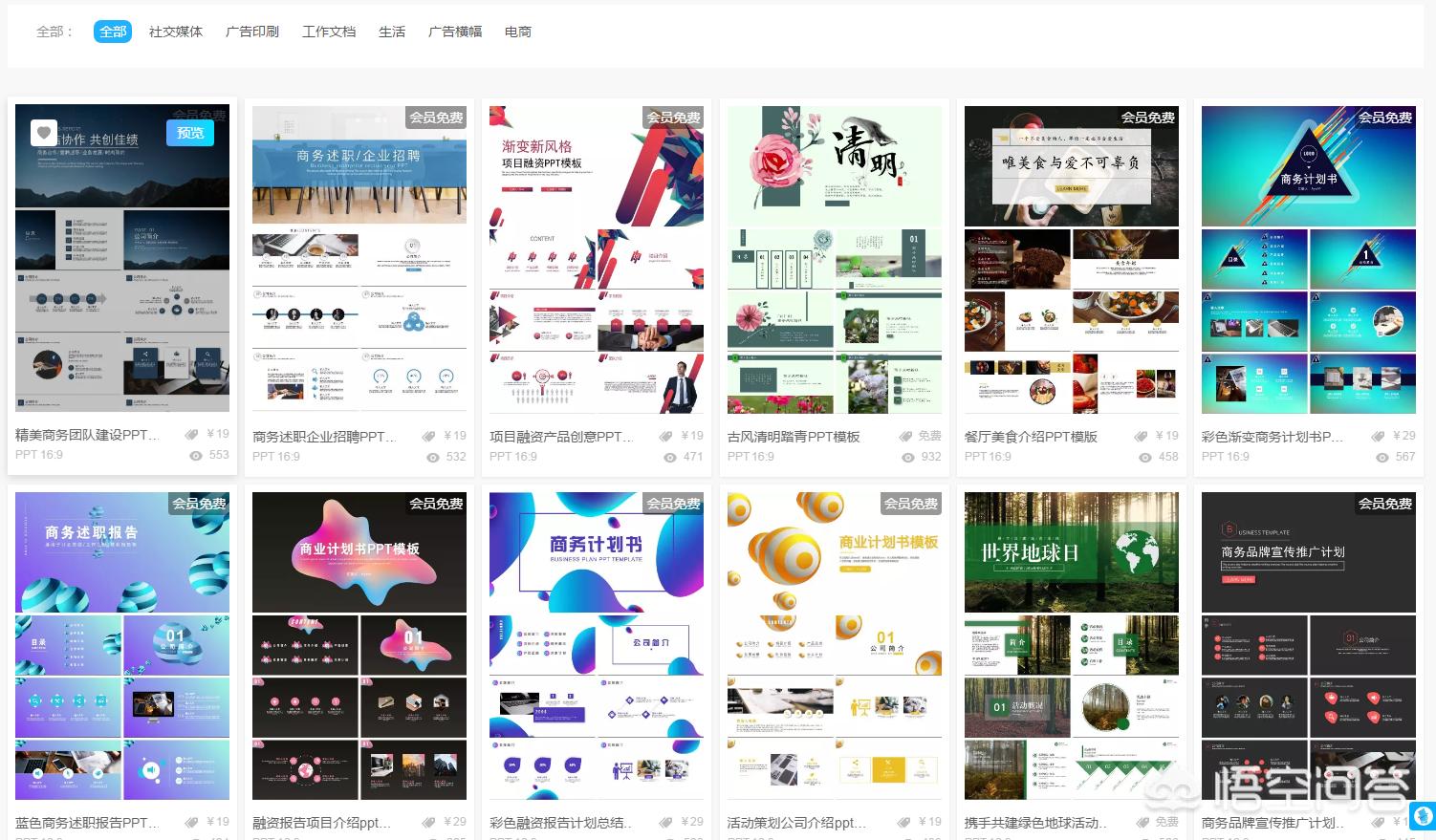Click title 商务述职企业招聘PPT…

point(324,437)
